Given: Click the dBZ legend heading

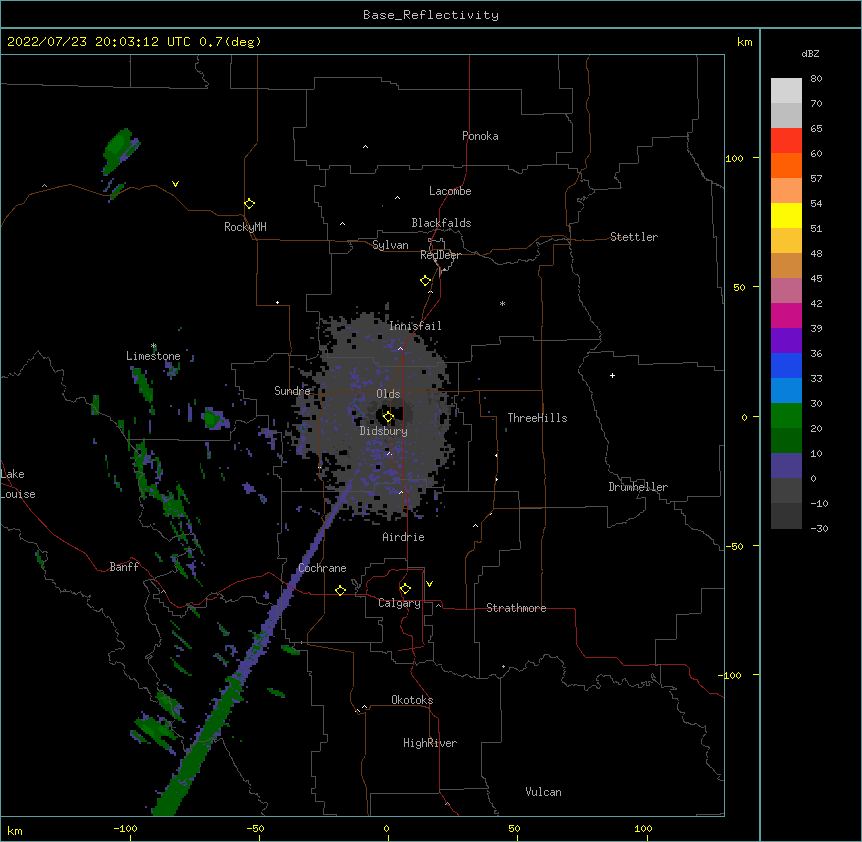Looking at the screenshot, I should (x=810, y=53).
